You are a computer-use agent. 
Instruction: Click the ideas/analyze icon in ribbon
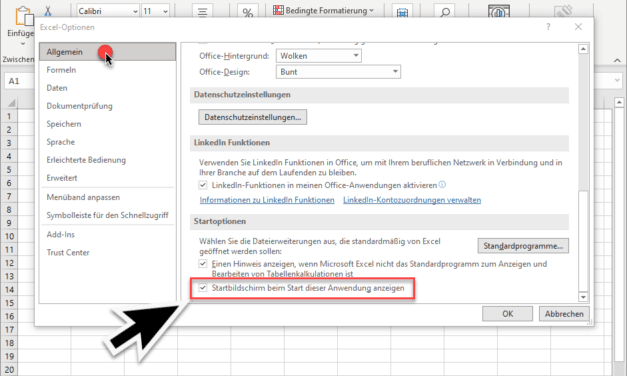[499, 12]
